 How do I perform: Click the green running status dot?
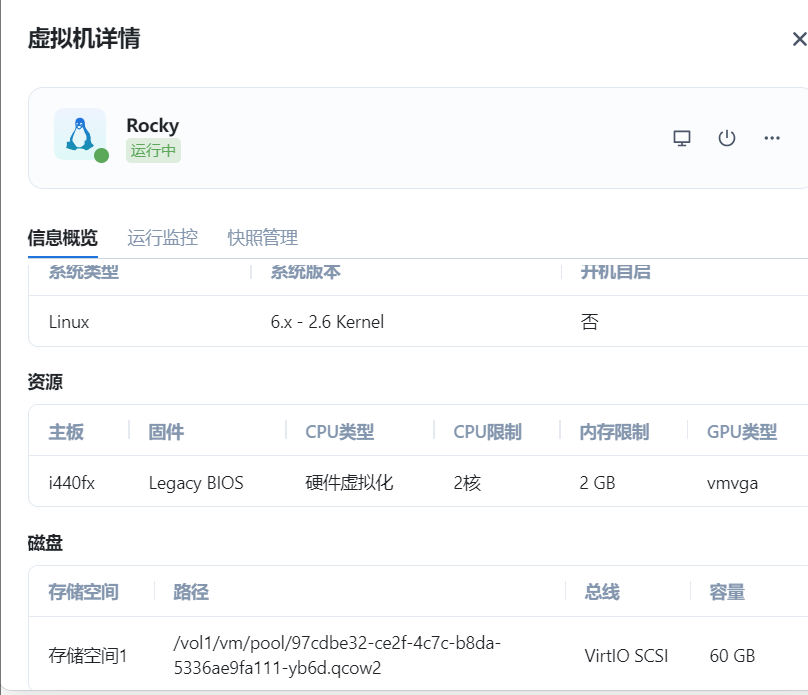pos(101,156)
